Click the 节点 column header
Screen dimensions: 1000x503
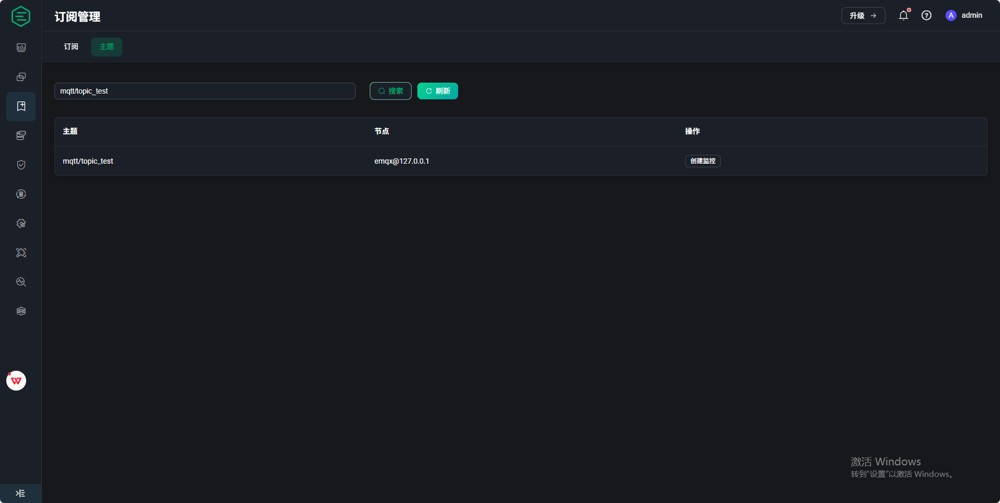point(381,131)
